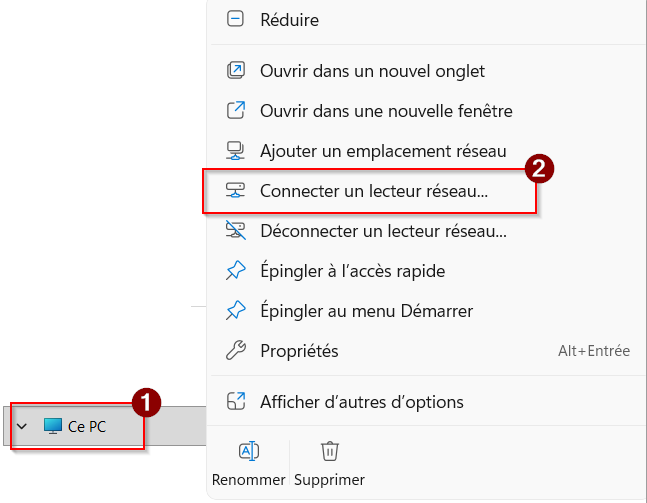
Task: Click the Propriétés wrench icon
Action: pos(236,350)
